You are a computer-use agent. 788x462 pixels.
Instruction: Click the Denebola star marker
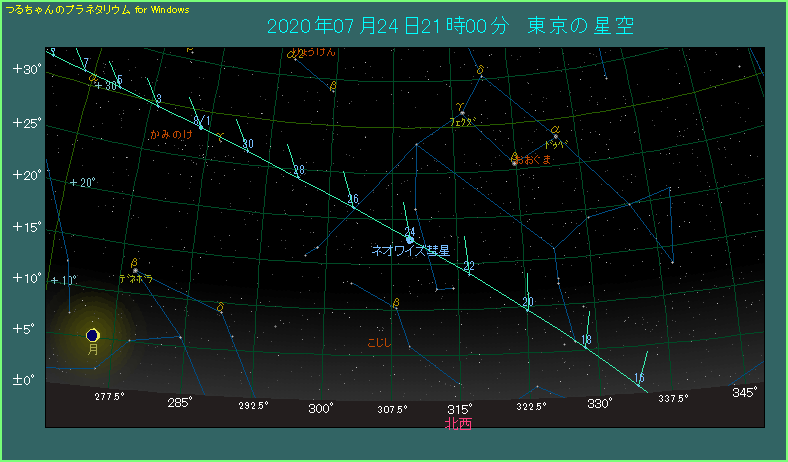click(x=135, y=270)
